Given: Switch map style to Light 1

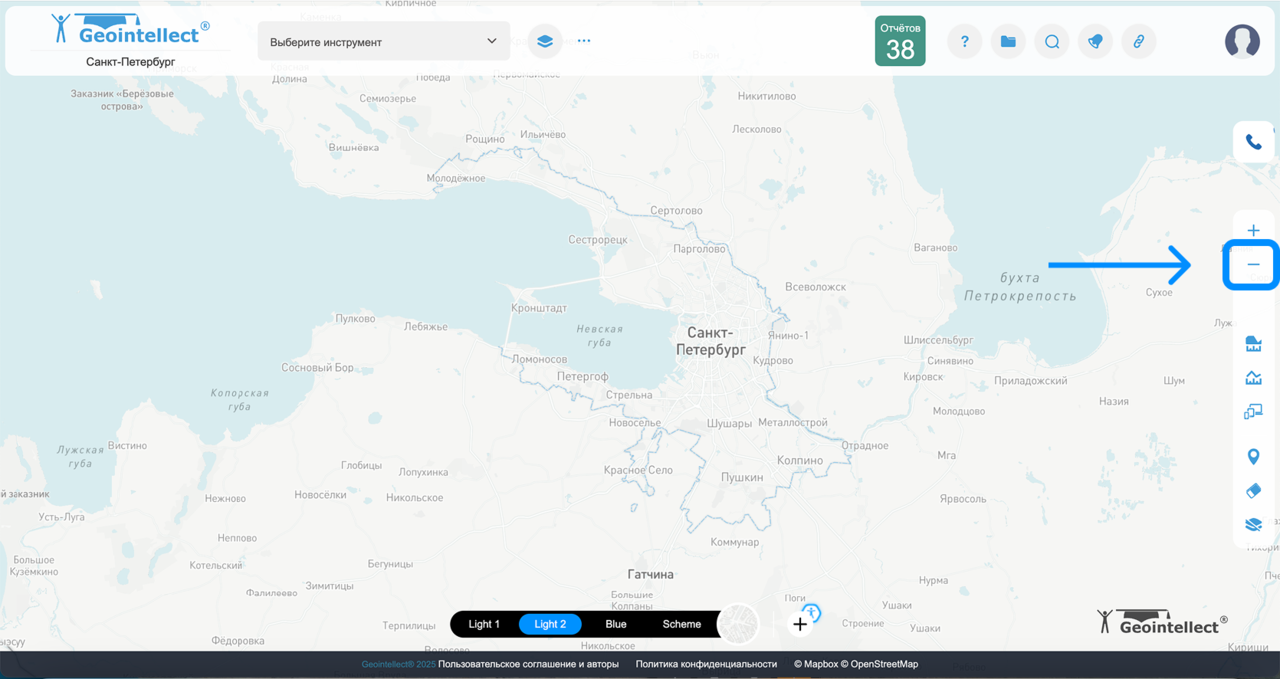Looking at the screenshot, I should click(x=484, y=624).
